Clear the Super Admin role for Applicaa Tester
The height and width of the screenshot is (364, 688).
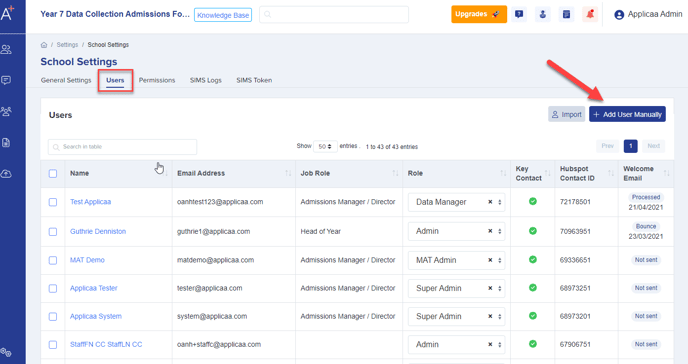490,288
